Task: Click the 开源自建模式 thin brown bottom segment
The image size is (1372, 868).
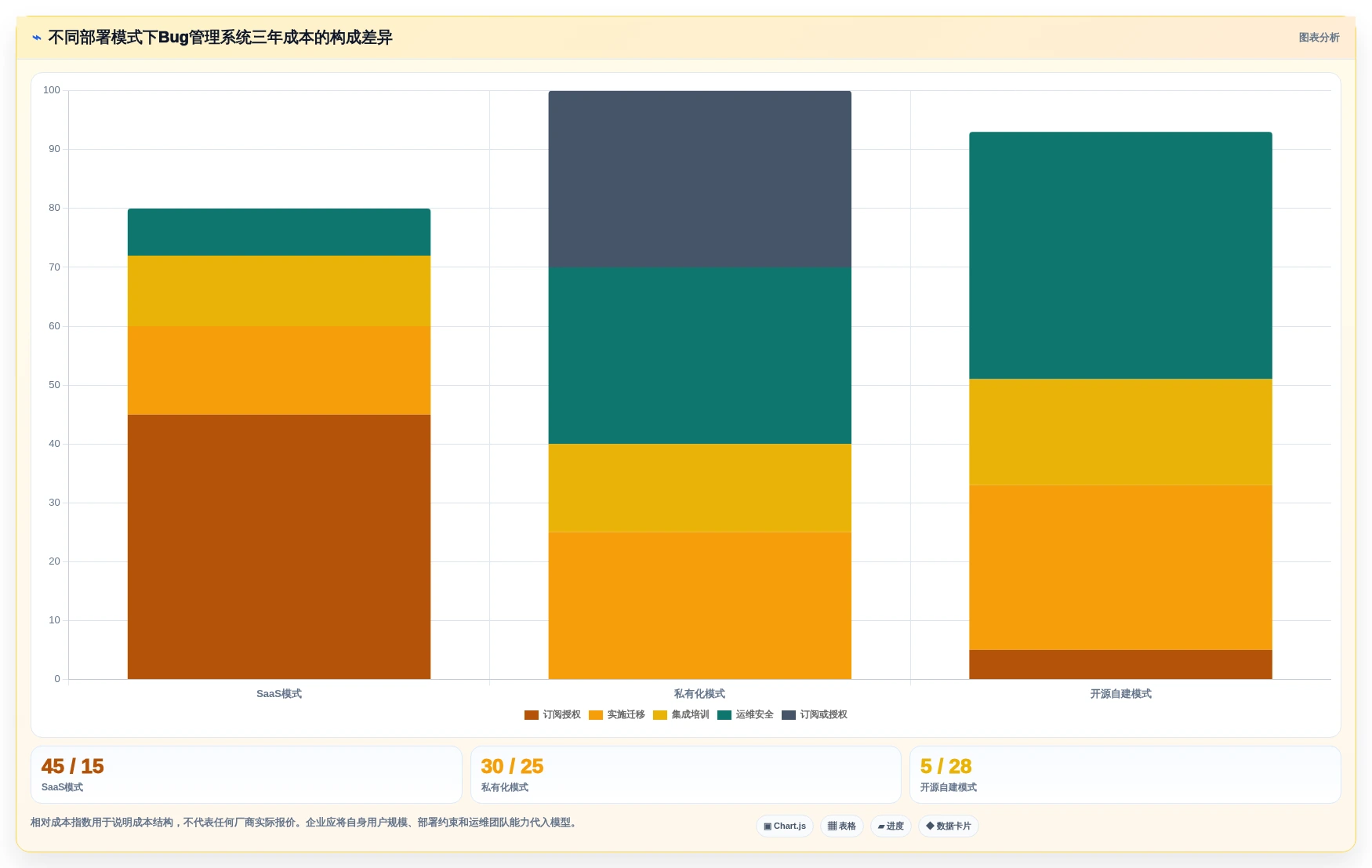Action: click(x=1120, y=664)
